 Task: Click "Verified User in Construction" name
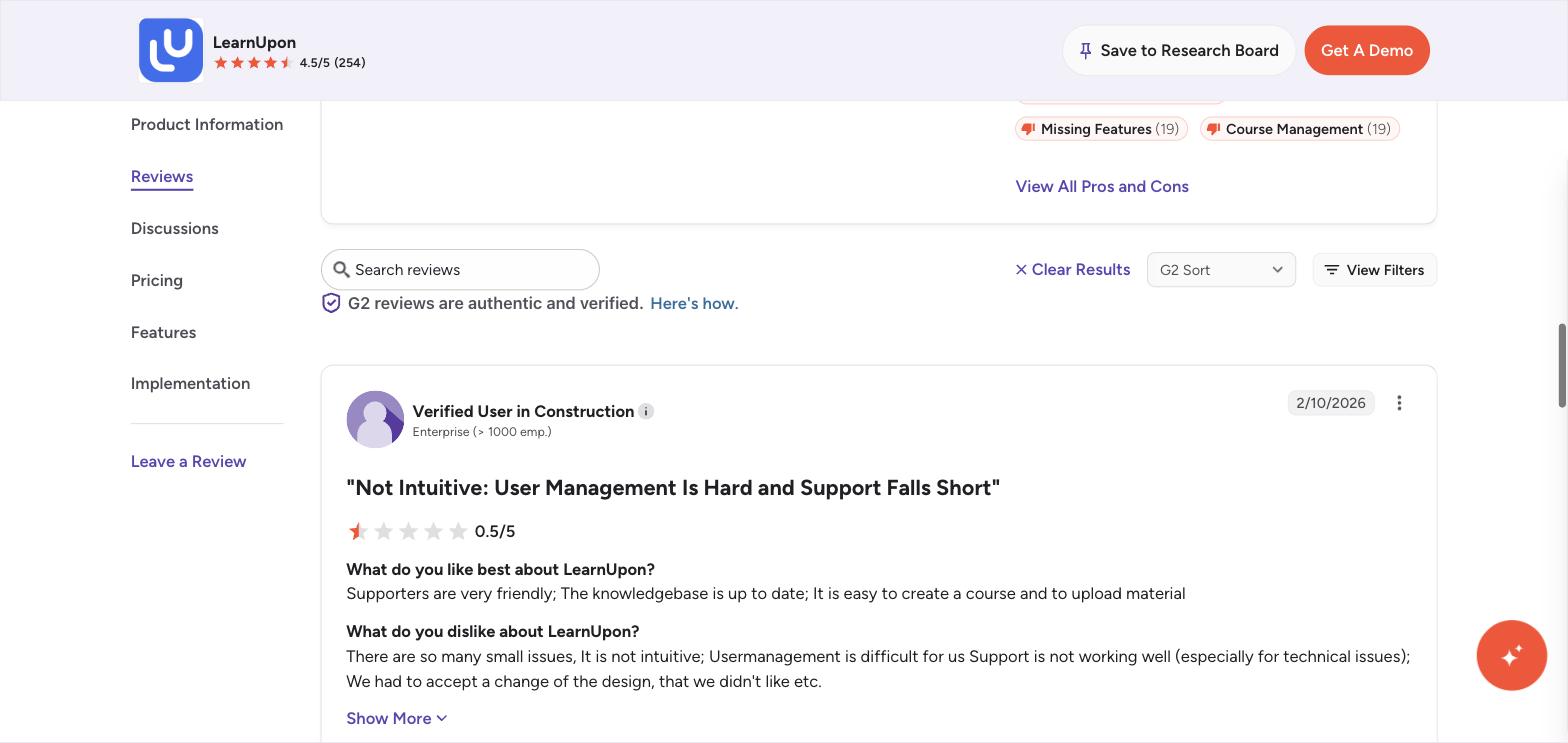[523, 411]
